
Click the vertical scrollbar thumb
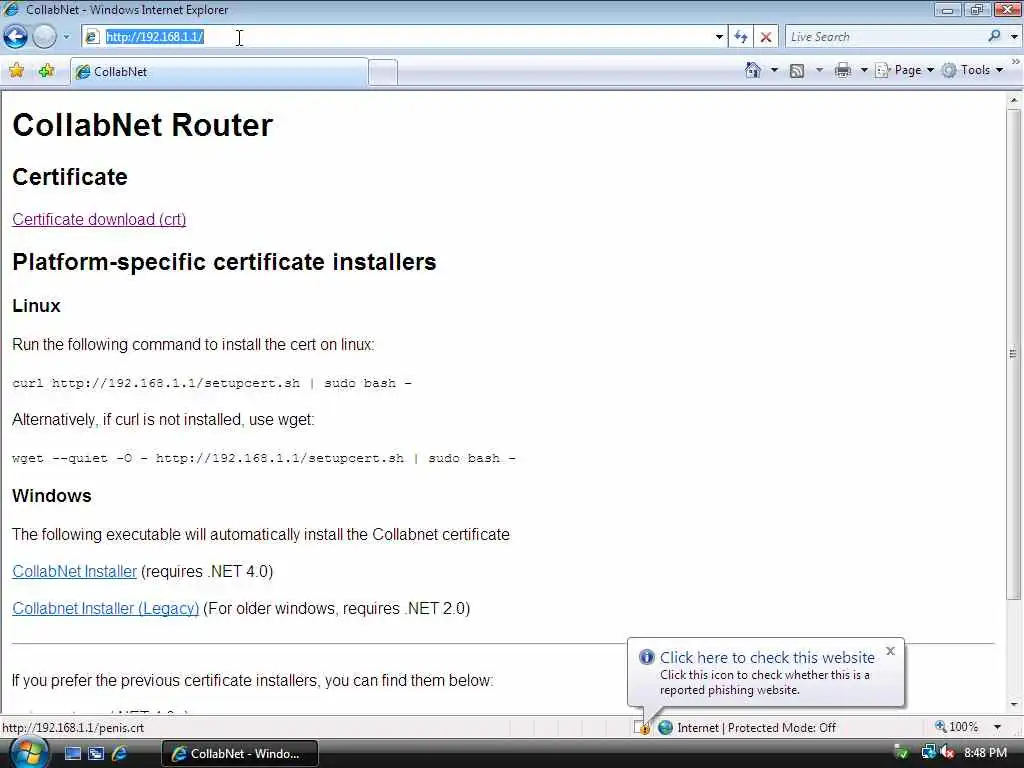[1014, 354]
